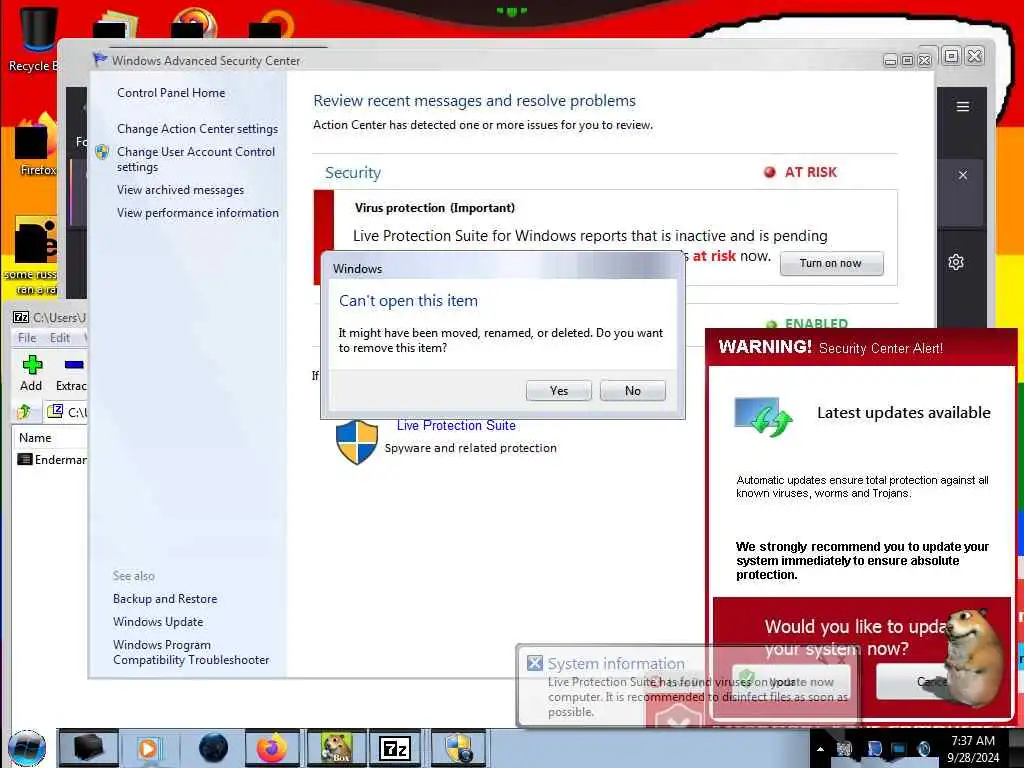Image resolution: width=1024 pixels, height=768 pixels.
Task: Click the up-folder arrow icon in 7-Zip
Action: click(x=24, y=411)
